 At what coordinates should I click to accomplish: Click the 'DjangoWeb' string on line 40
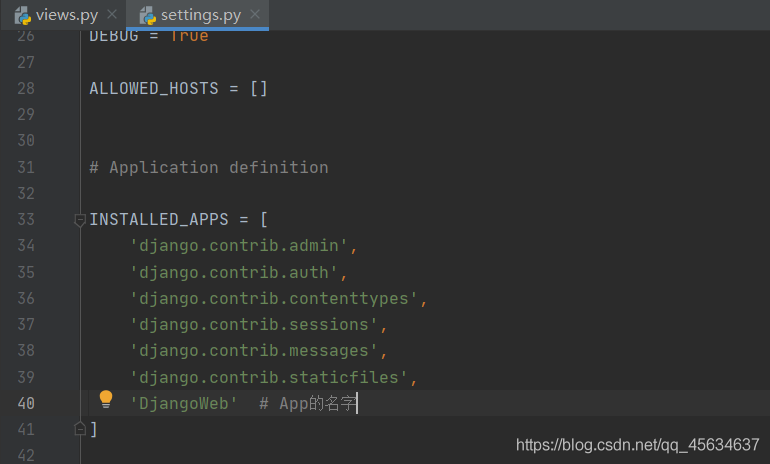184,404
